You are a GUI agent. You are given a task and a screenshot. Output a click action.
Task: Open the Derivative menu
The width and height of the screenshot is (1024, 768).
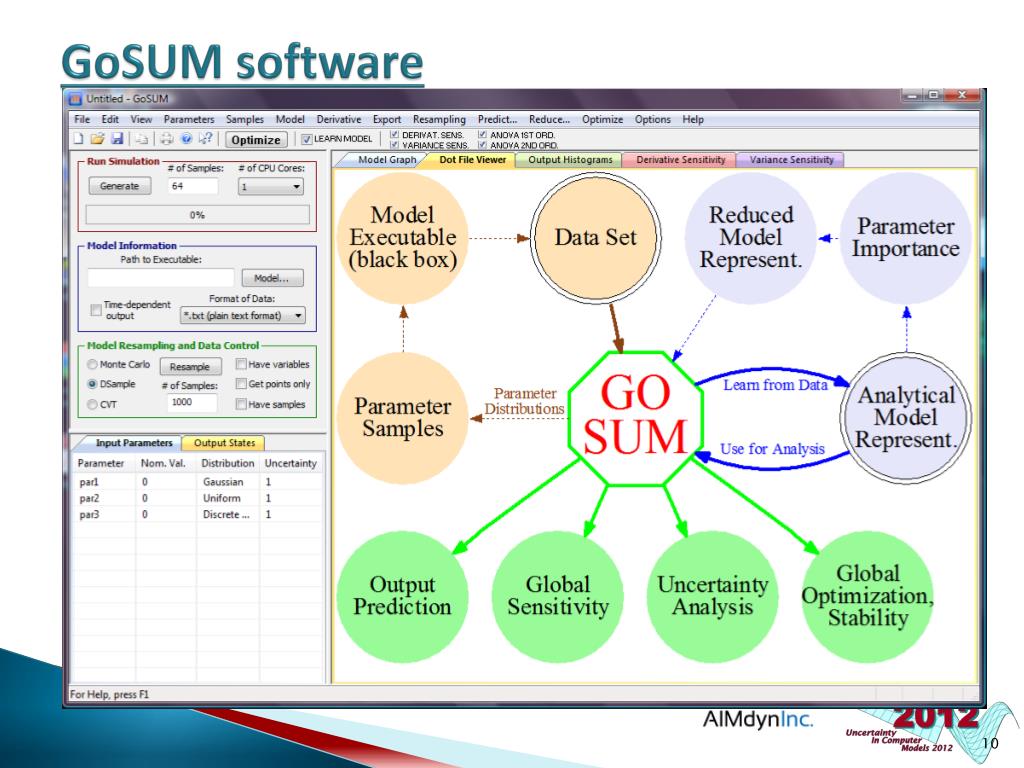338,120
